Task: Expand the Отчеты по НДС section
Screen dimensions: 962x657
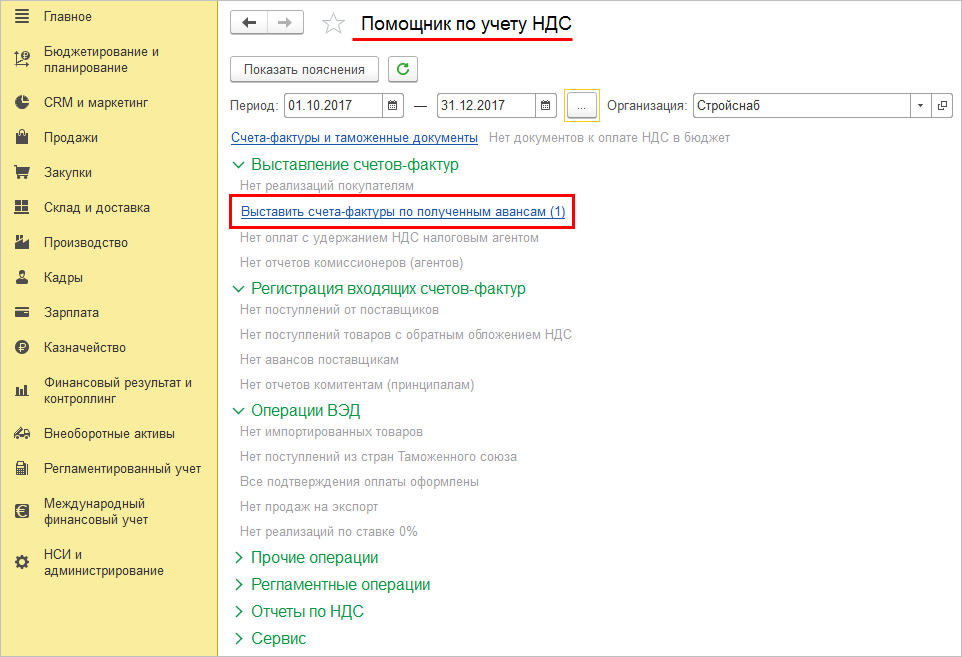Action: [238, 612]
